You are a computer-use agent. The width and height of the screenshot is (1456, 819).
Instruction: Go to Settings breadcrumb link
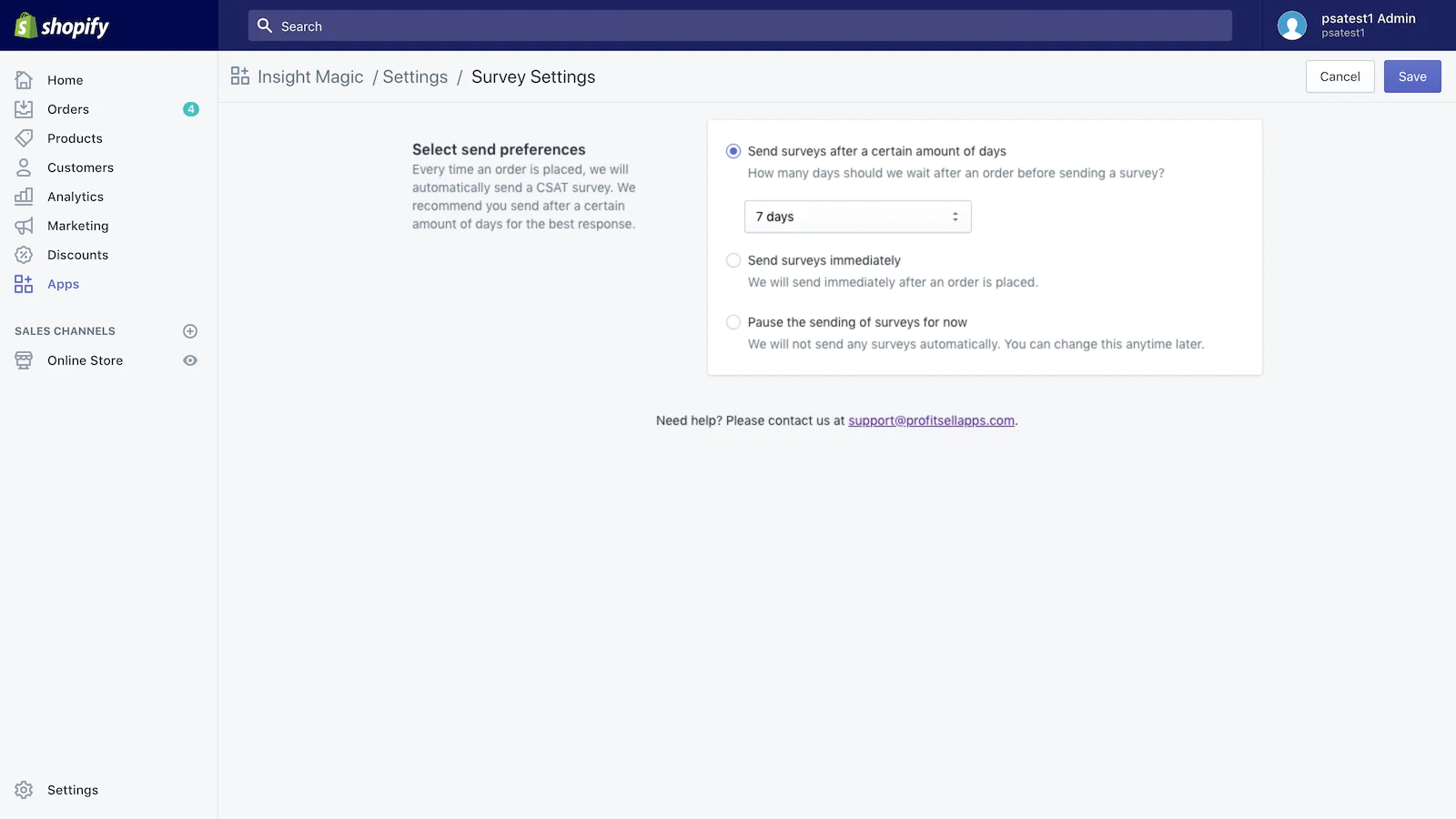coord(415,77)
